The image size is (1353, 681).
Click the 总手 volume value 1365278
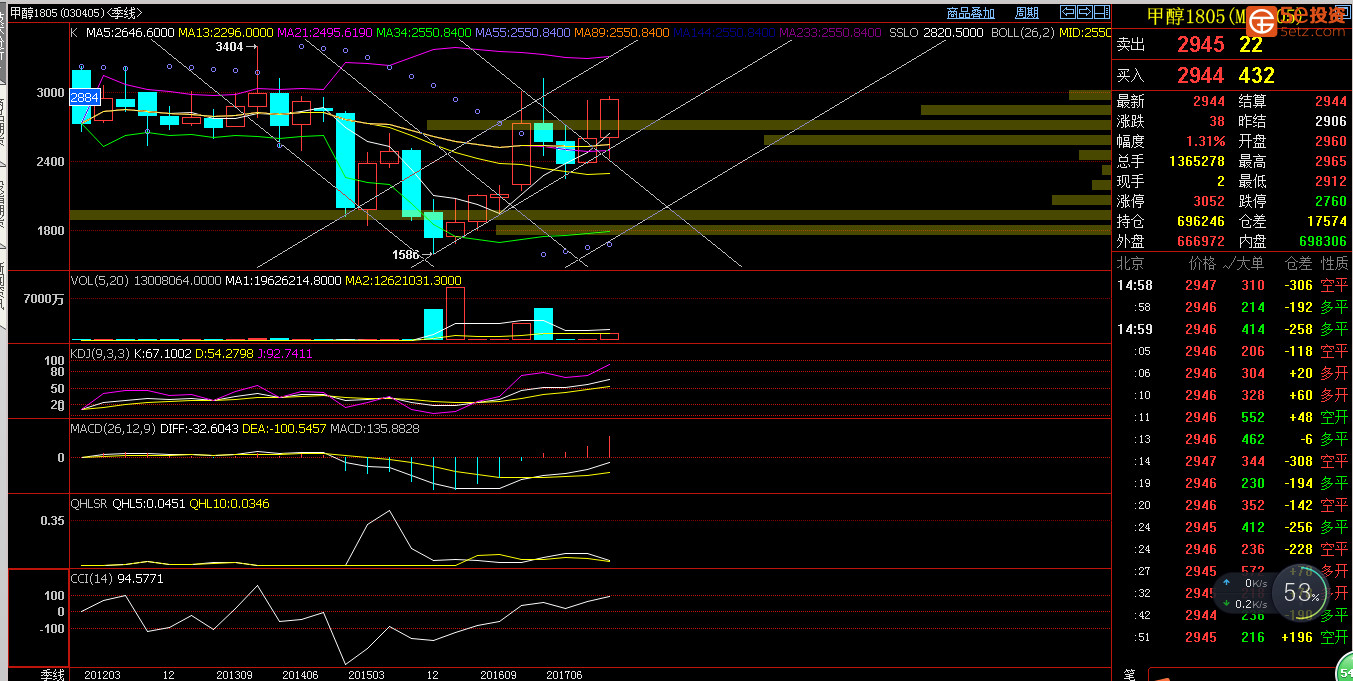pyautogui.click(x=1197, y=161)
